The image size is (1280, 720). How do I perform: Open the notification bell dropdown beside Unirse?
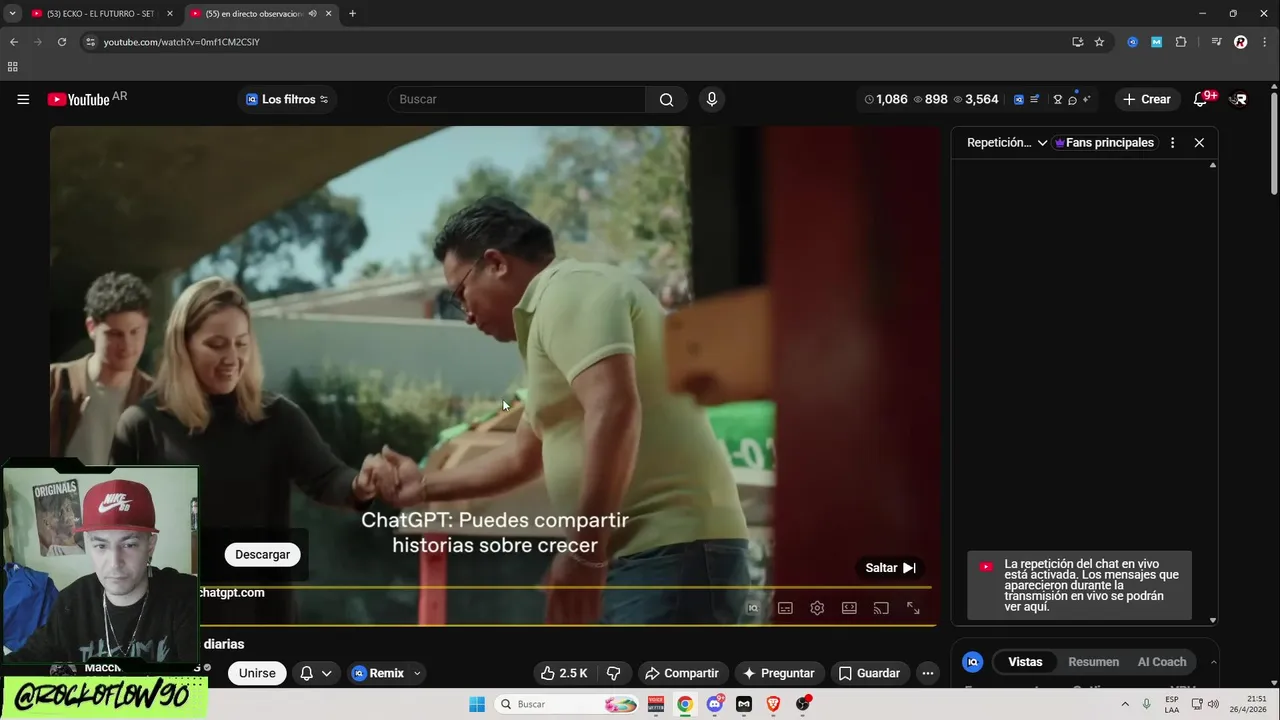tap(315, 673)
